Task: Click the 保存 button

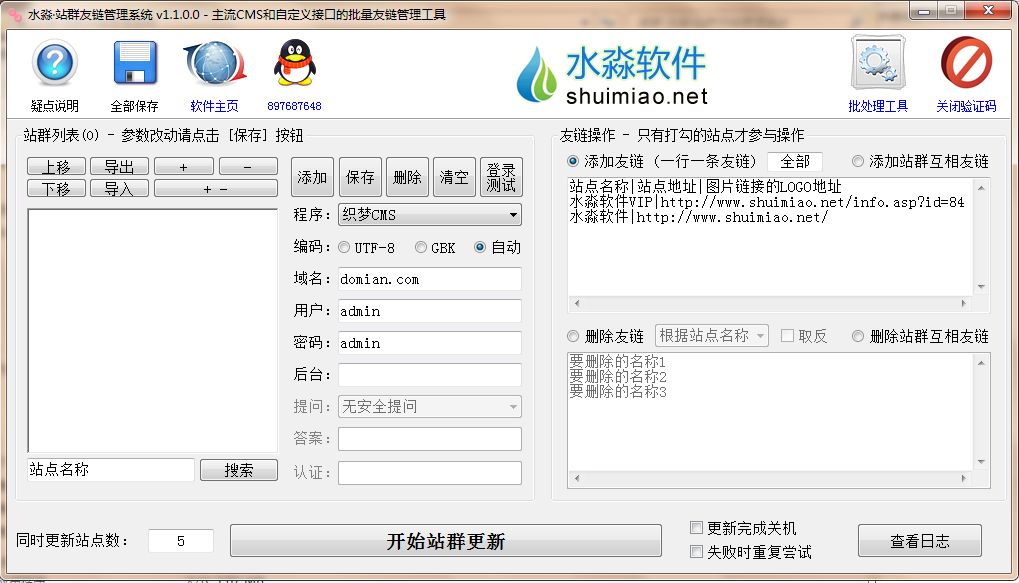Action: (x=360, y=177)
